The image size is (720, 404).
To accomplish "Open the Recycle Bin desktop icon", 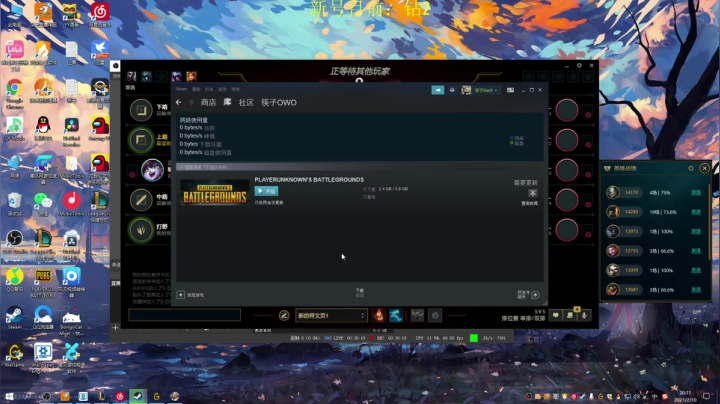I will [x=15, y=204].
